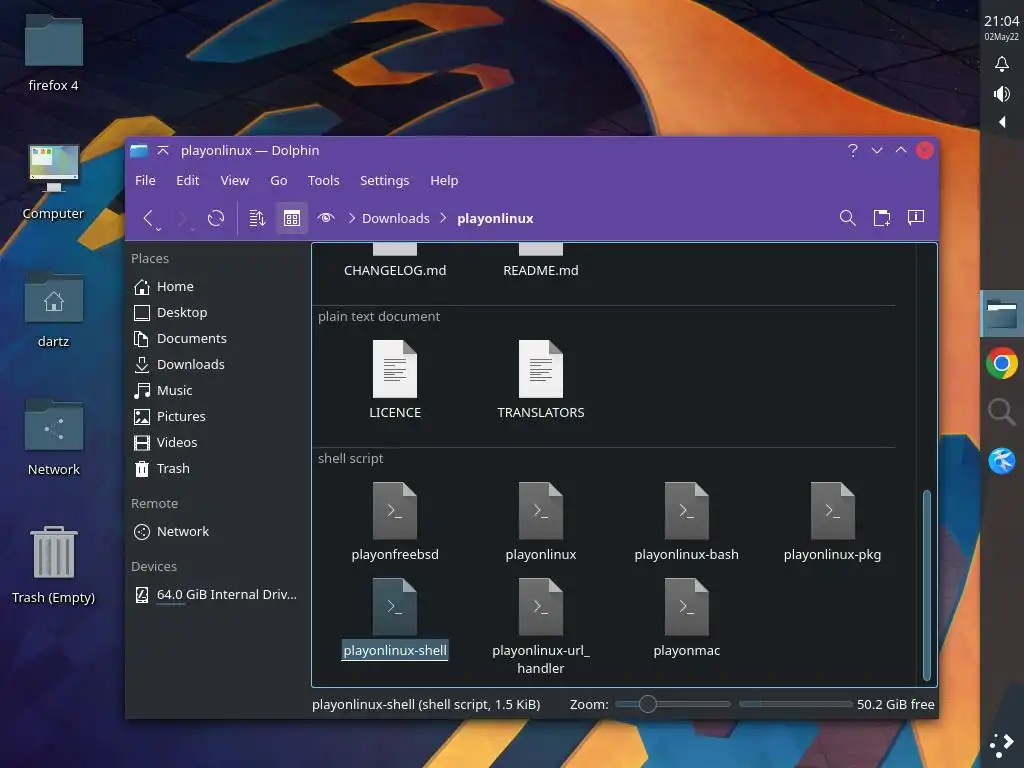This screenshot has height=768, width=1024.
Task: Open the search magnifier in side panel
Action: pyautogui.click(x=1002, y=412)
